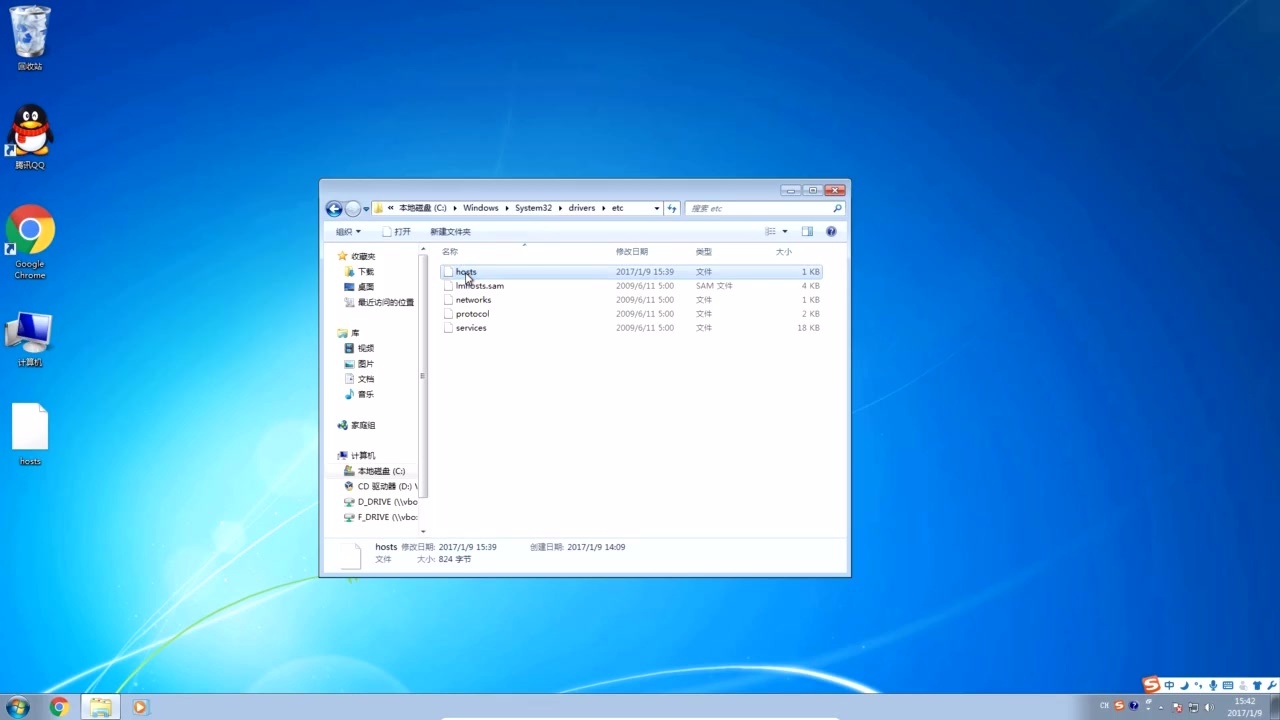
Task: Select 本地磁盘 (C:) in address breadcrumb
Action: (x=422, y=208)
